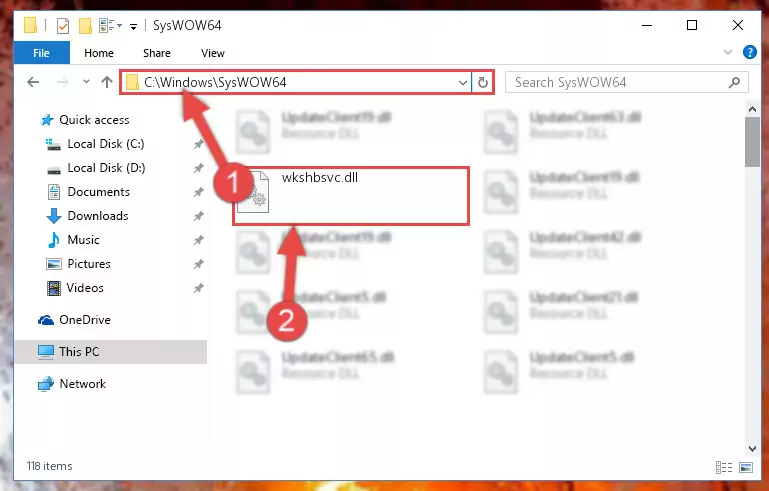Click the address bar path C:\Windows\SysWOW64

(x=215, y=82)
